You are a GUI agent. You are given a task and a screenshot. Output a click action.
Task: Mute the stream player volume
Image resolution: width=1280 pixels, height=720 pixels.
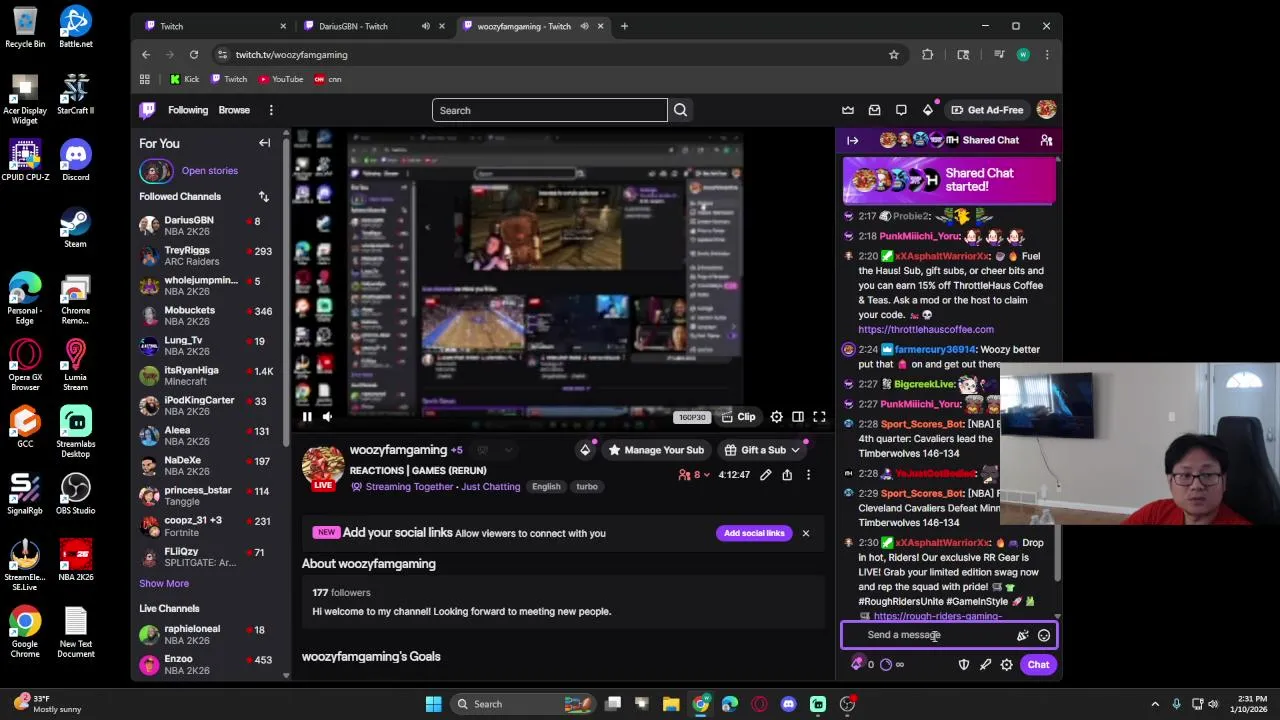click(x=327, y=417)
